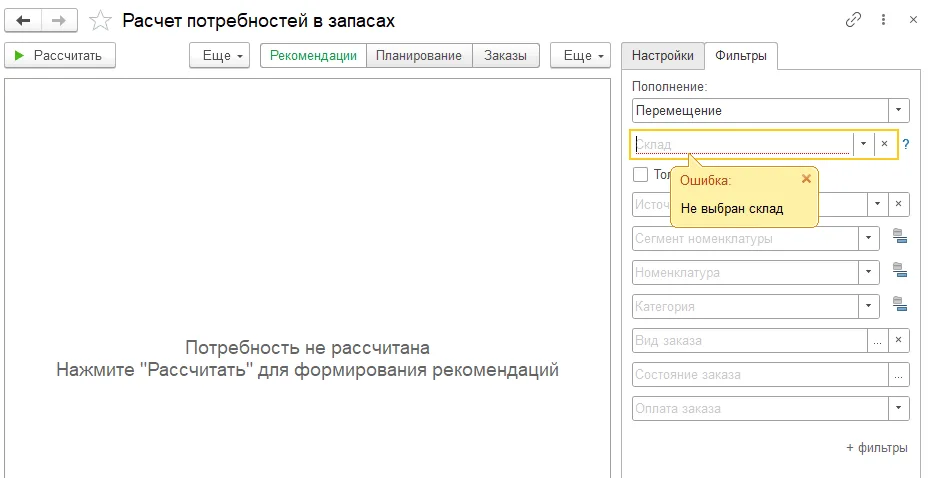Select the Фильтры tab
This screenshot has height=478, width=935.
[x=741, y=55]
